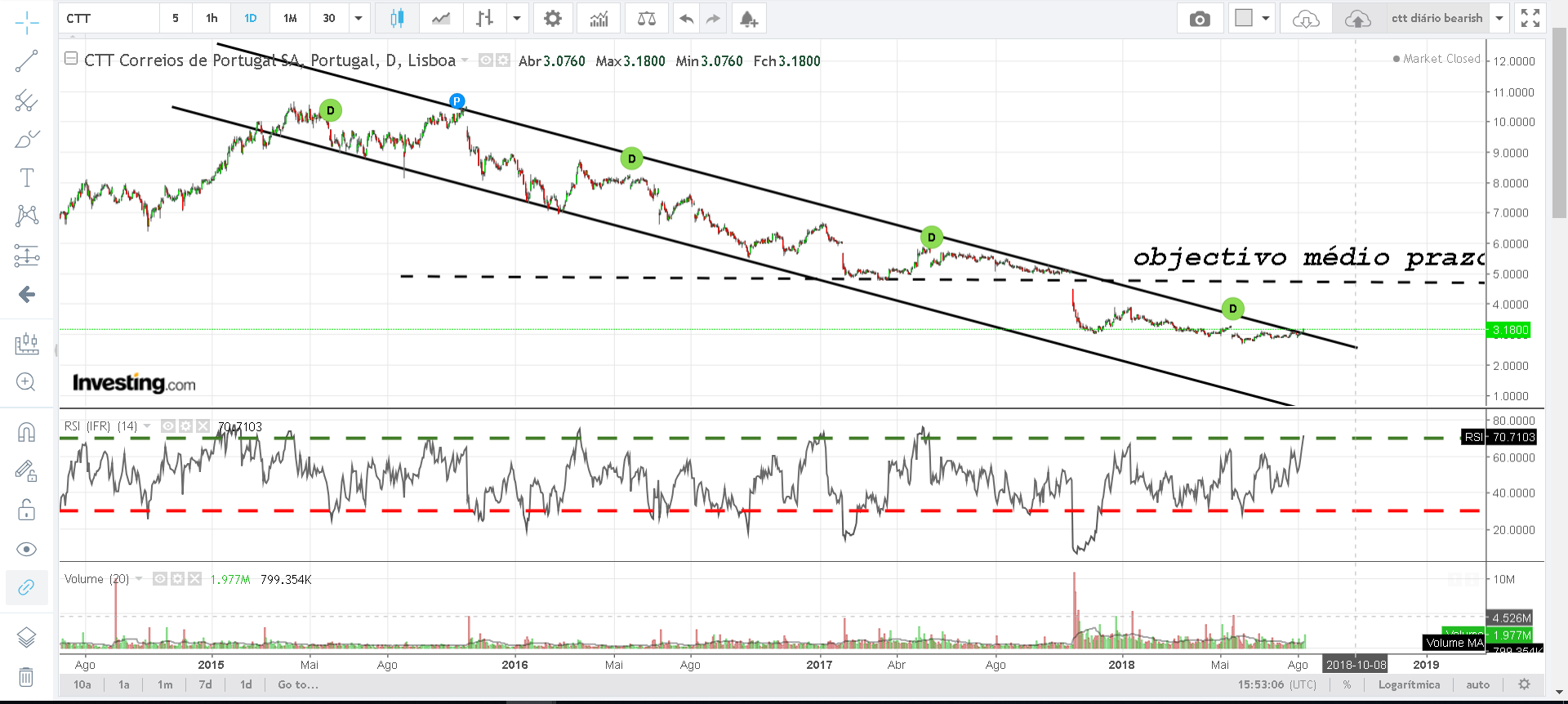The width and height of the screenshot is (1568, 704).
Task: Select the 5 minute interval
Action: 176,18
